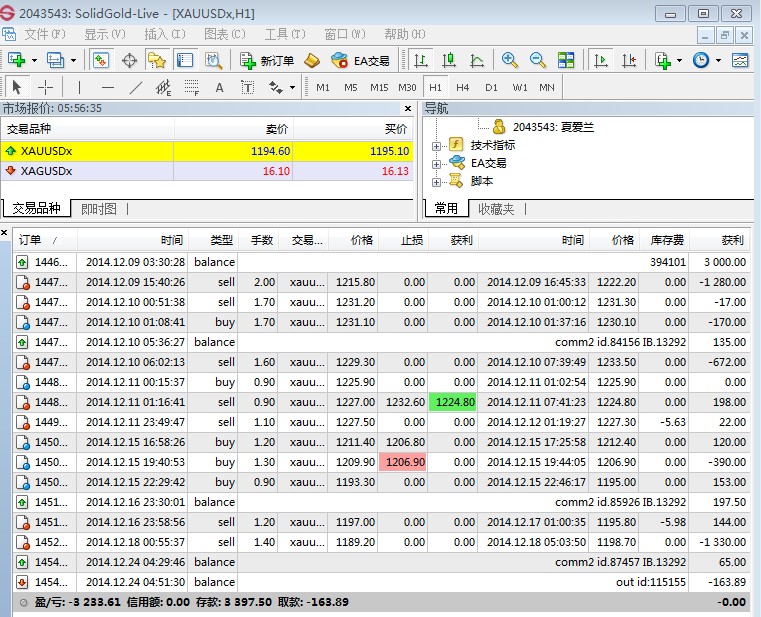Select candlestick chart type icon

tap(449, 60)
